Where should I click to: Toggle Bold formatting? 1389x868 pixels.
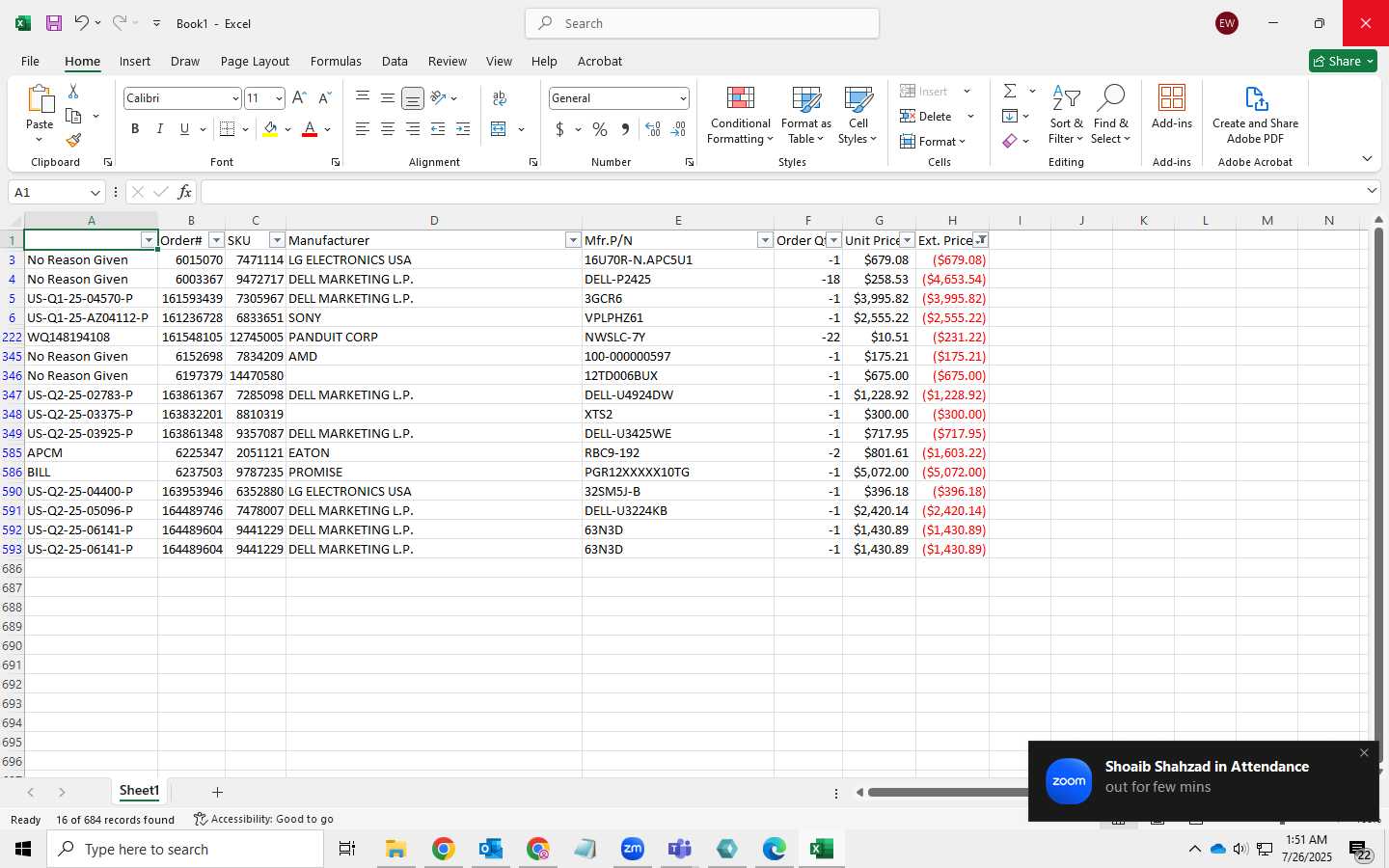[135, 129]
